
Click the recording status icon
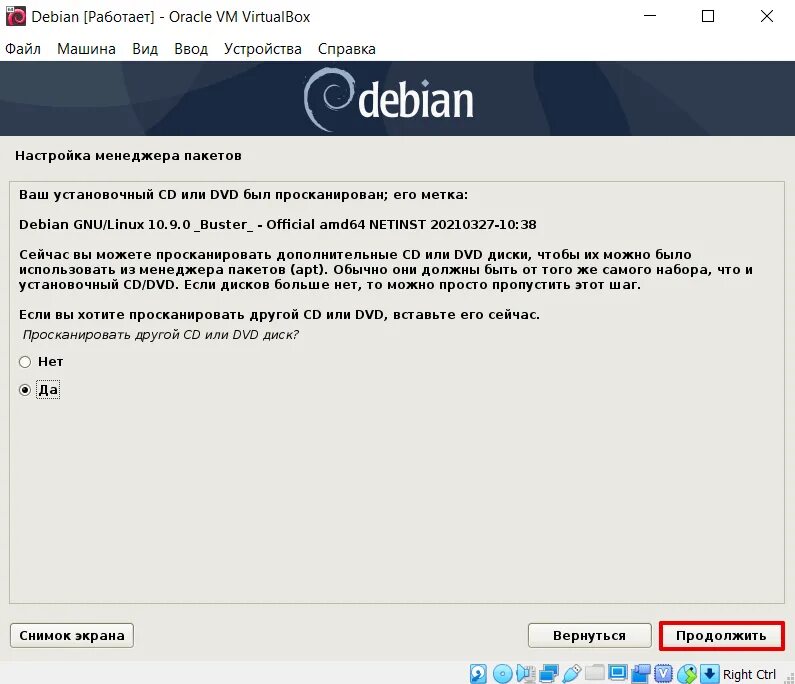[x=641, y=674]
